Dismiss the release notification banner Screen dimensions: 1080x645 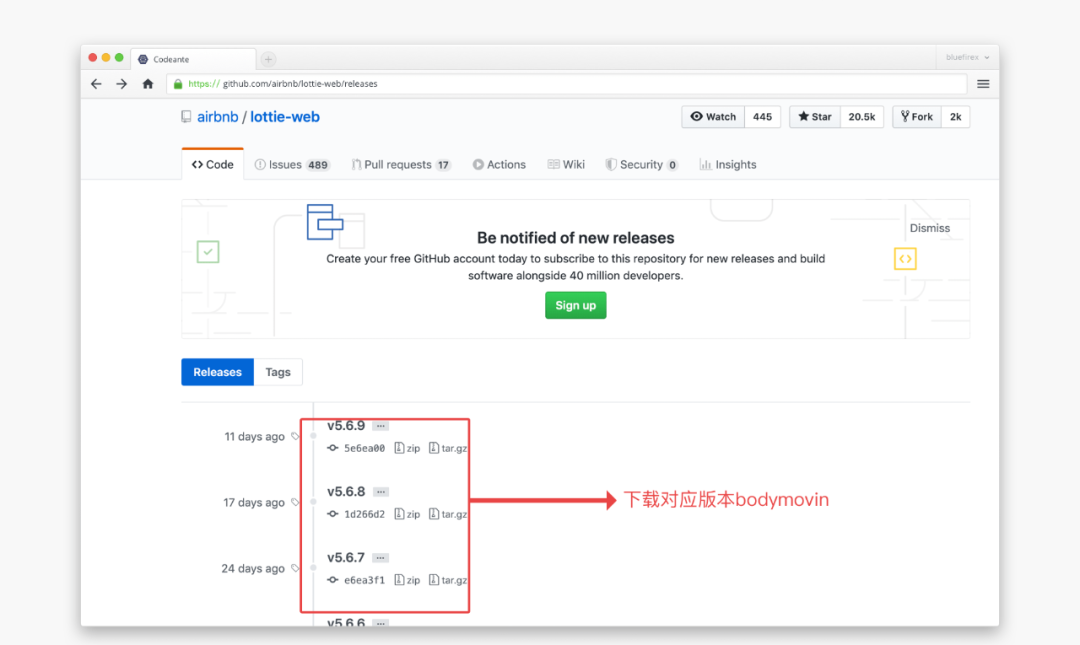point(930,228)
